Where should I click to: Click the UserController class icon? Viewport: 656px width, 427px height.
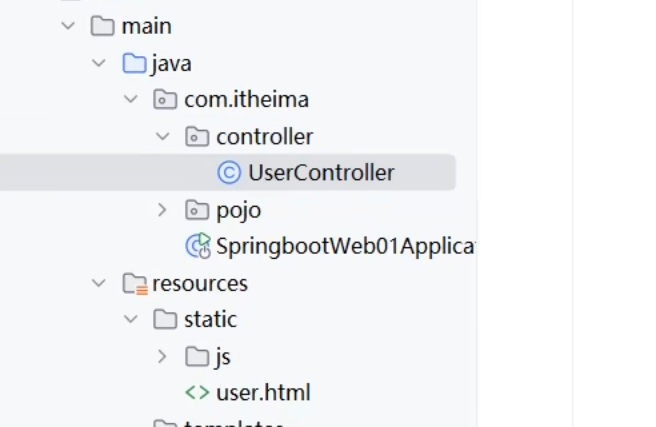point(229,173)
